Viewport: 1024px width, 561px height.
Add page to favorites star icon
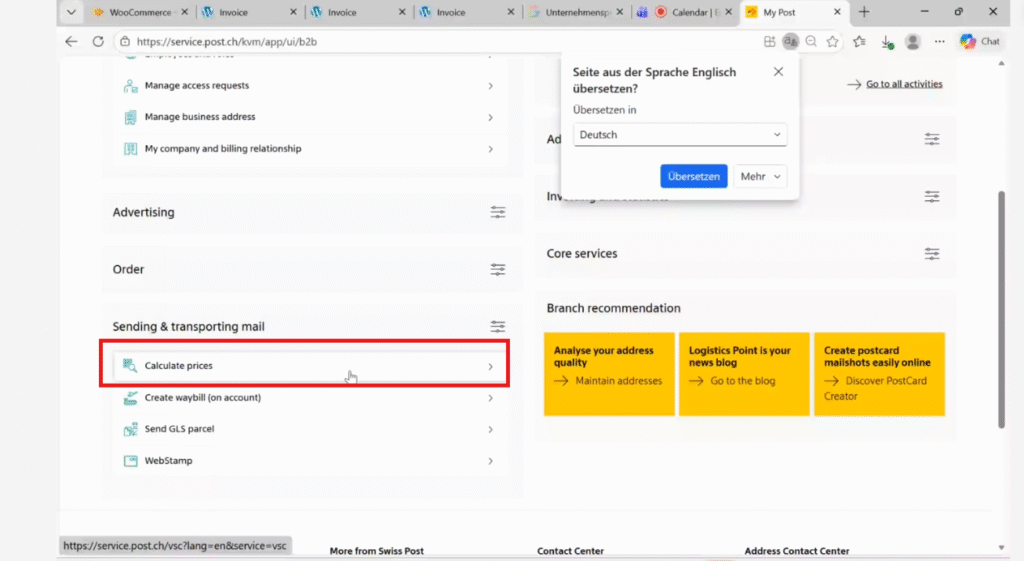[x=832, y=42]
